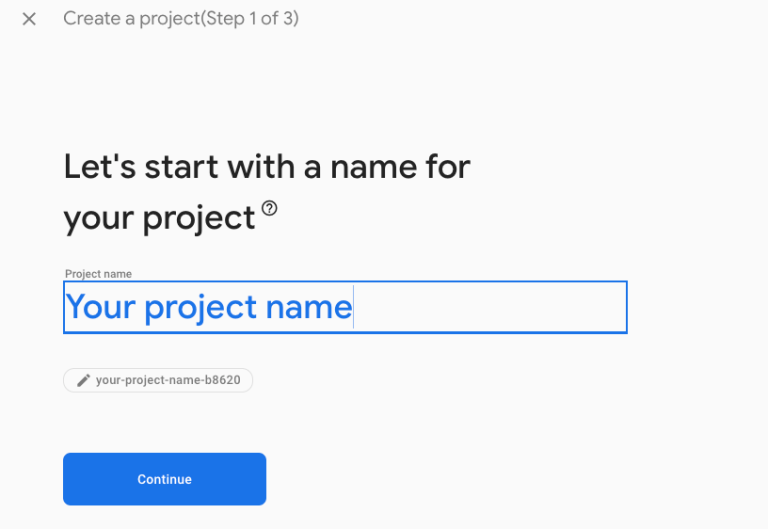
Task: Place cursor on the word "name" in input
Action: (309, 307)
